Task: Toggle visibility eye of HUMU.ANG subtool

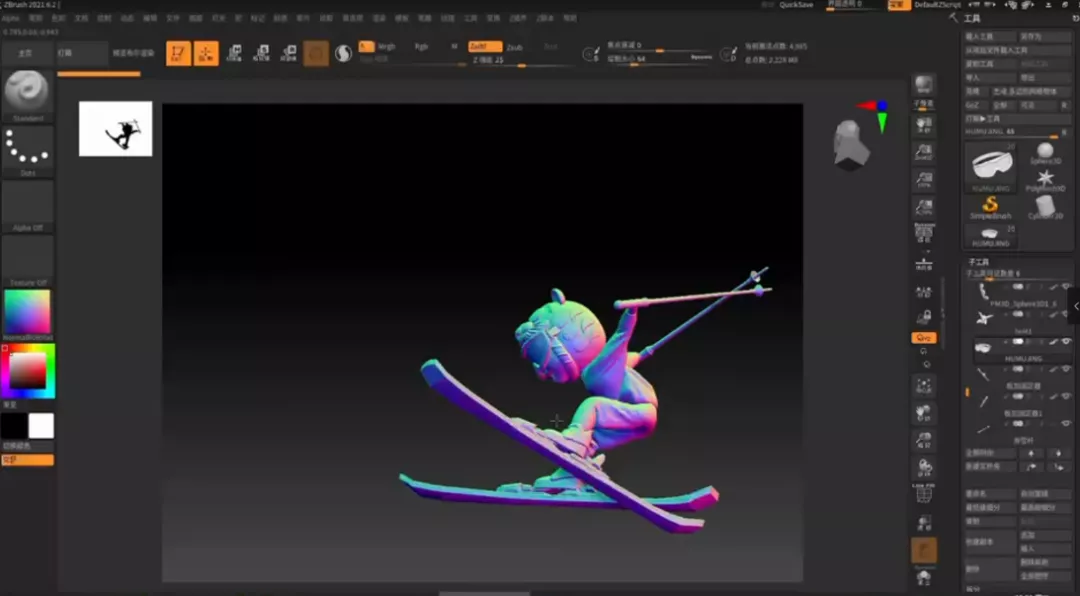Action: tap(1066, 342)
